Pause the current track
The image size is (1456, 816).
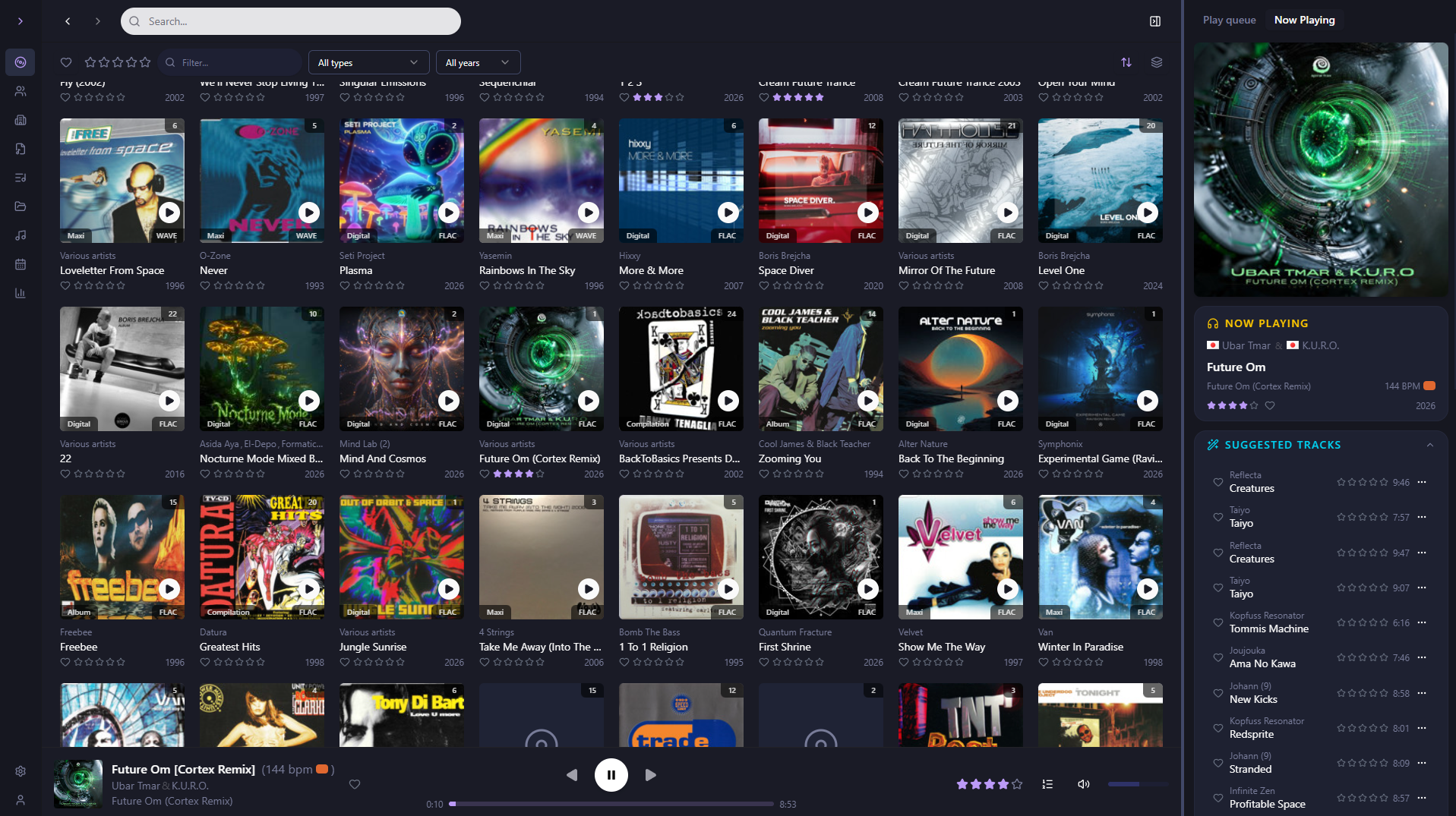pyautogui.click(x=611, y=775)
